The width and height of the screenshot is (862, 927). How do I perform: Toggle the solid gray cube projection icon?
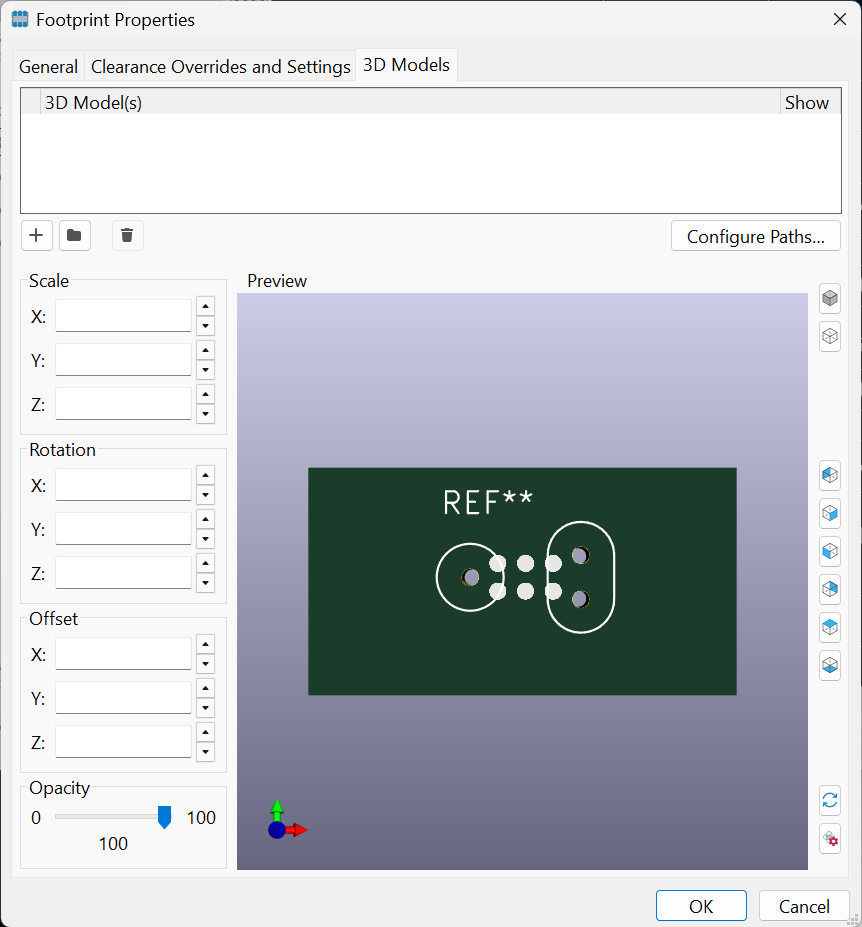[x=829, y=298]
